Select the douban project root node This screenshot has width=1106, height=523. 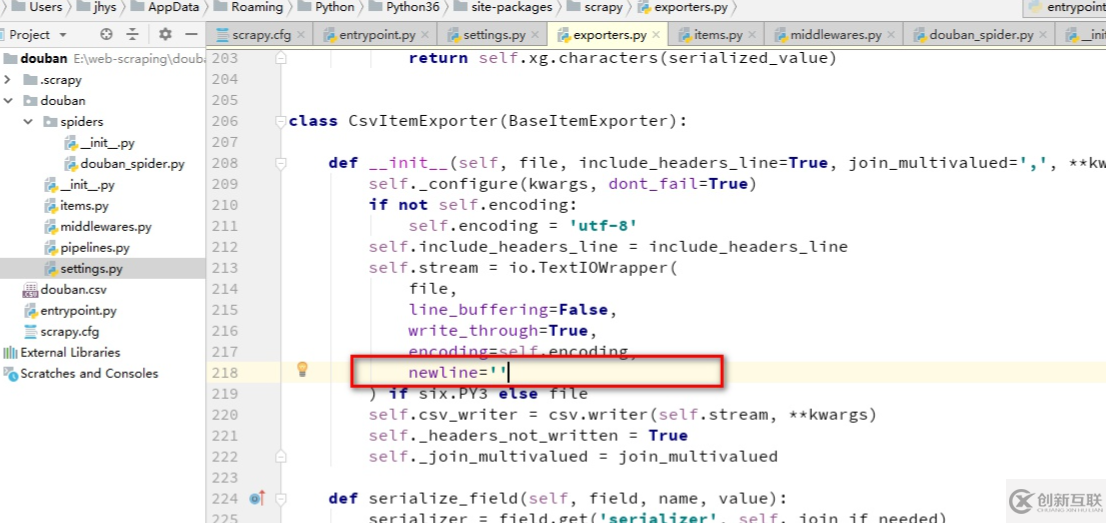coord(103,59)
